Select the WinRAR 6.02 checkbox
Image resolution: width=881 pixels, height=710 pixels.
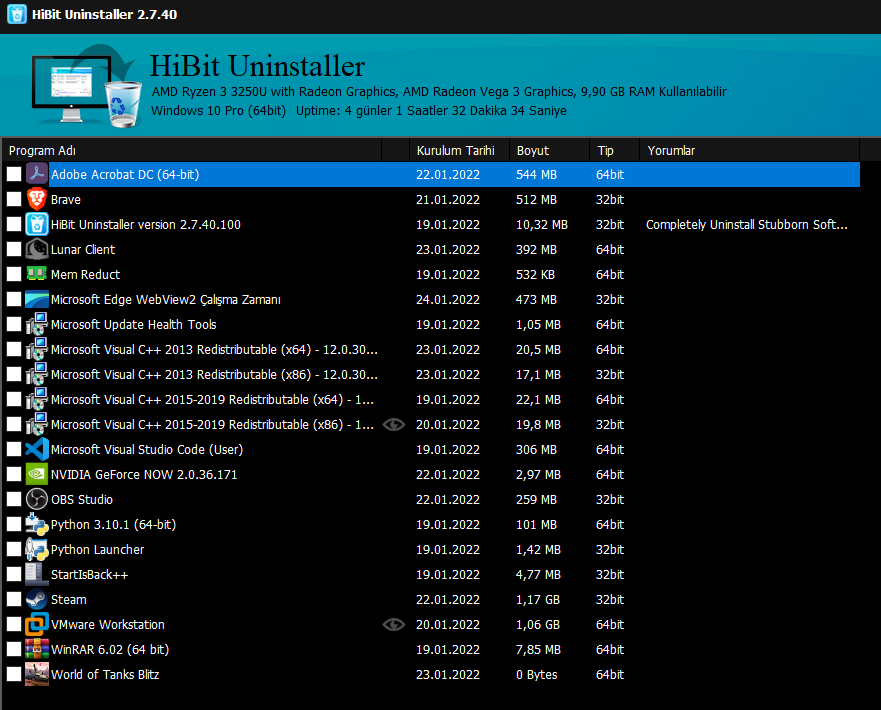point(14,649)
